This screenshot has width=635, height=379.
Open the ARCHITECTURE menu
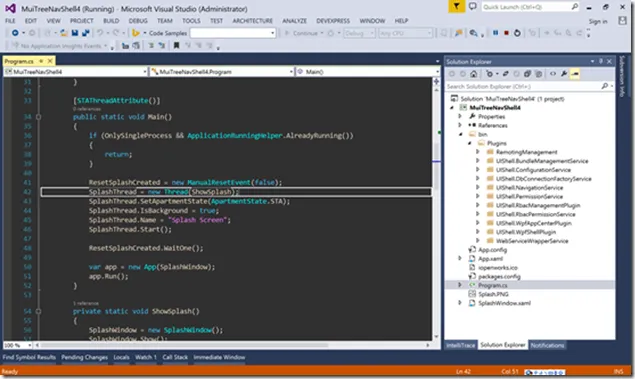tap(252, 21)
